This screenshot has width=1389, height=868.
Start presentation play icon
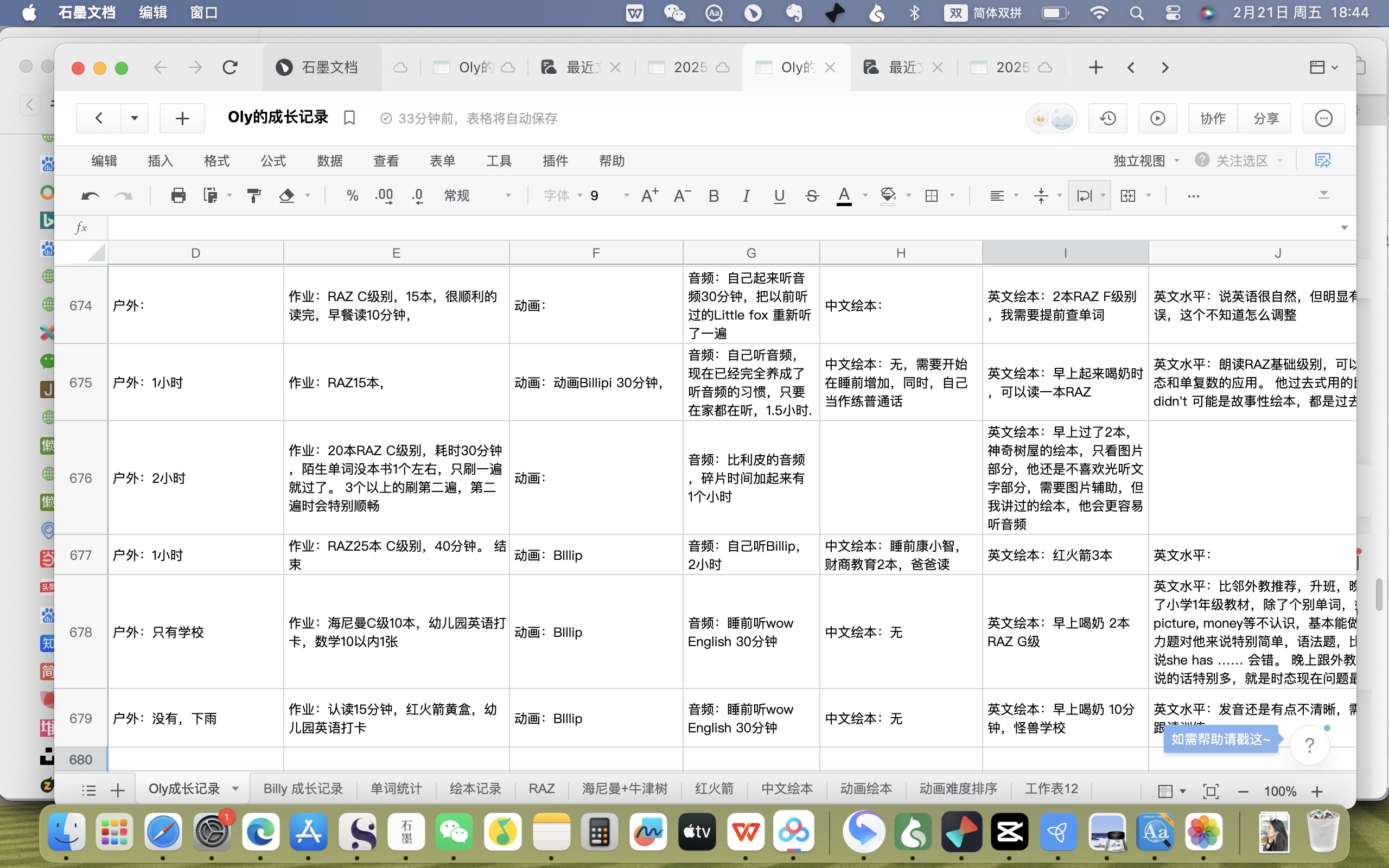pos(1157,118)
